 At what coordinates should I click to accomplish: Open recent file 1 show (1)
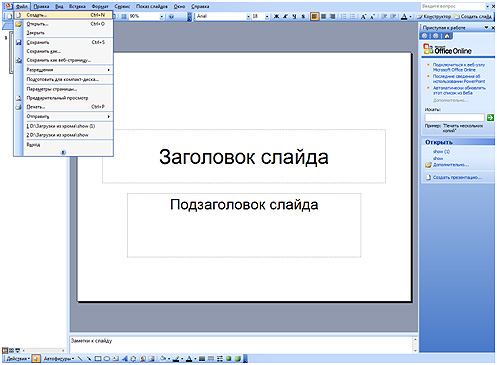click(63, 126)
